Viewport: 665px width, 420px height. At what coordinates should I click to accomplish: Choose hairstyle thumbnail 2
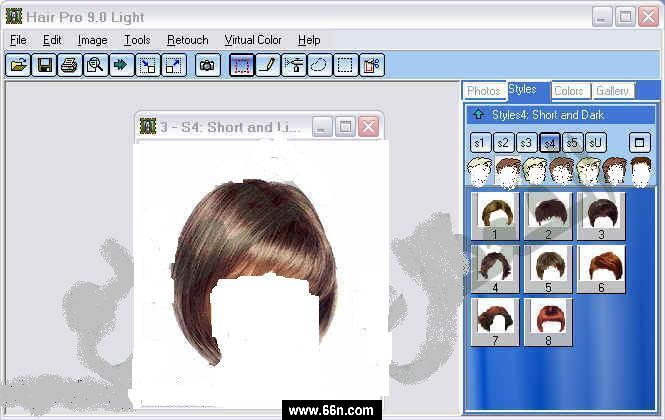tap(548, 216)
